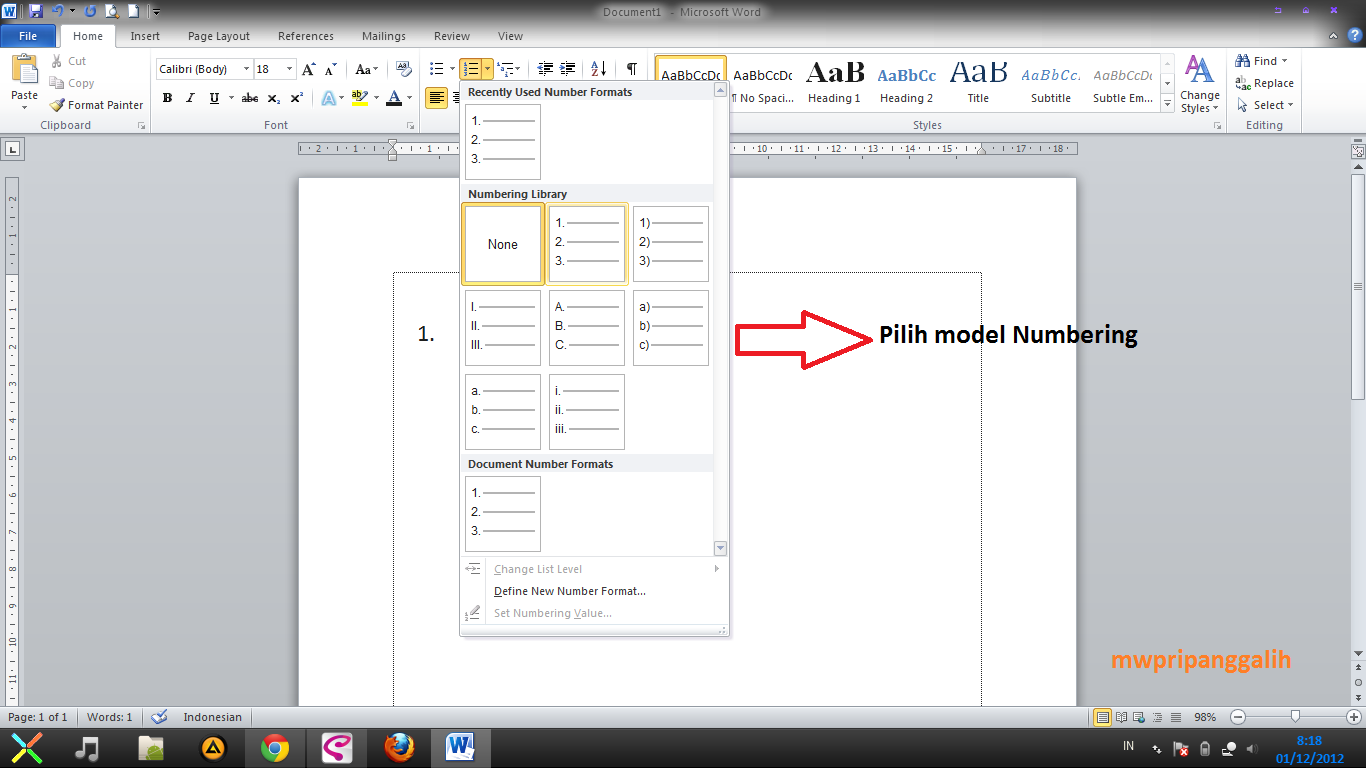The height and width of the screenshot is (768, 1366).
Task: Select the Sort icon
Action: tap(598, 67)
